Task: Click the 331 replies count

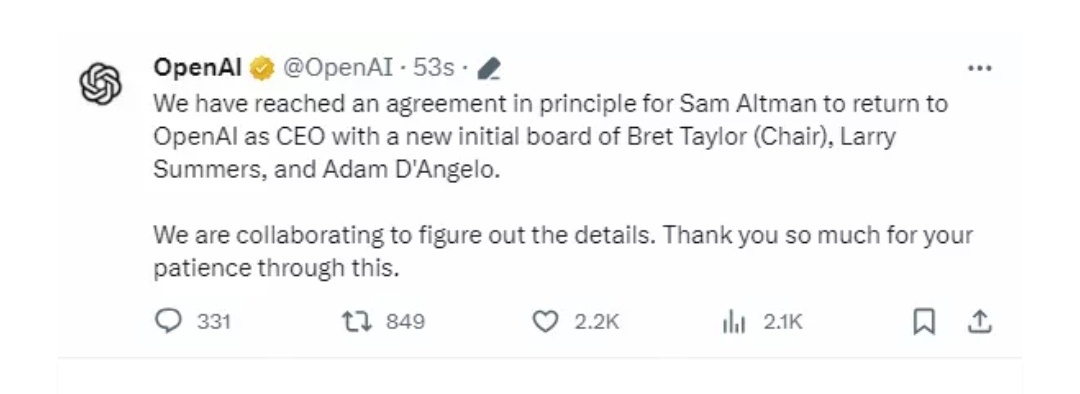Action: [x=214, y=322]
